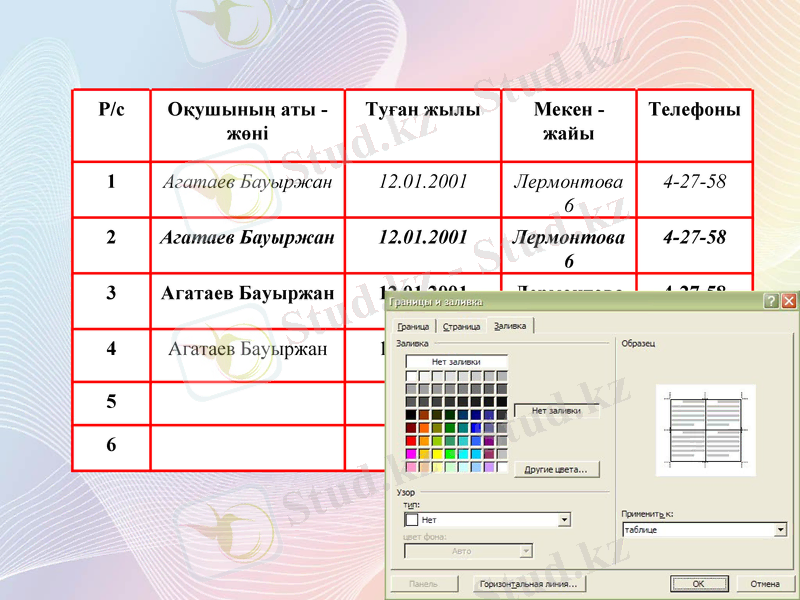Pick the bright red swatch from the palette

click(410, 441)
